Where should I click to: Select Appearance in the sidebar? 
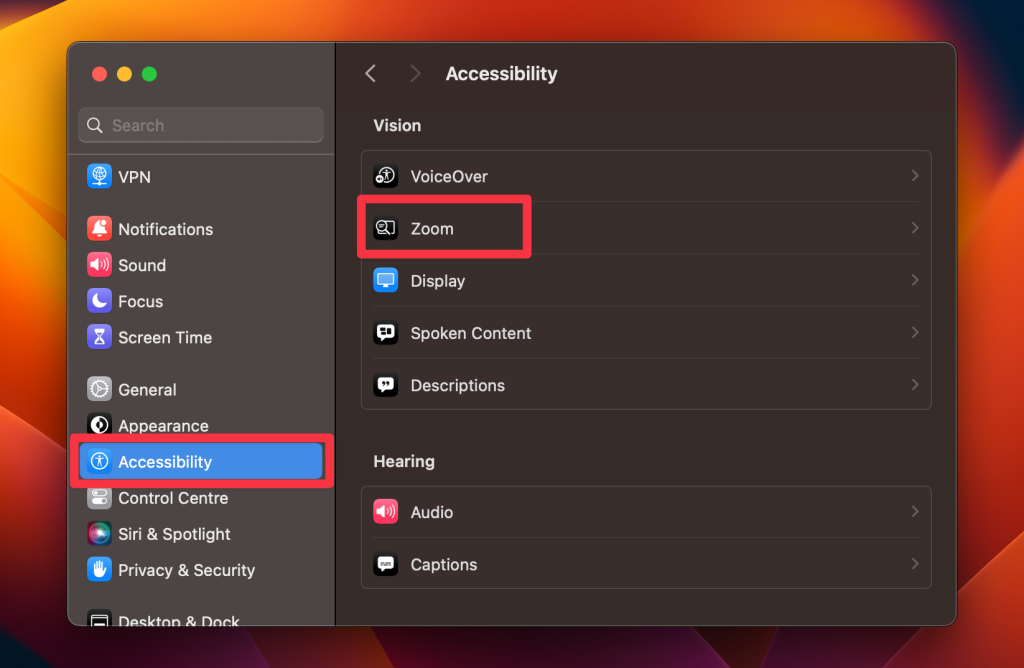[163, 426]
